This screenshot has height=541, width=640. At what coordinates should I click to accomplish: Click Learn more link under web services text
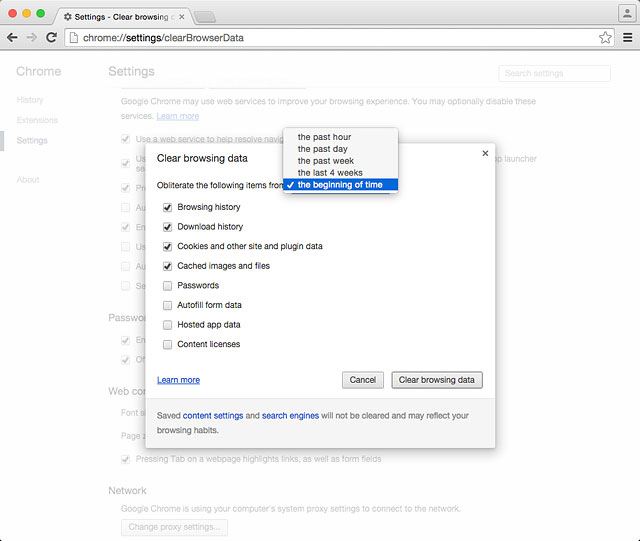178,116
